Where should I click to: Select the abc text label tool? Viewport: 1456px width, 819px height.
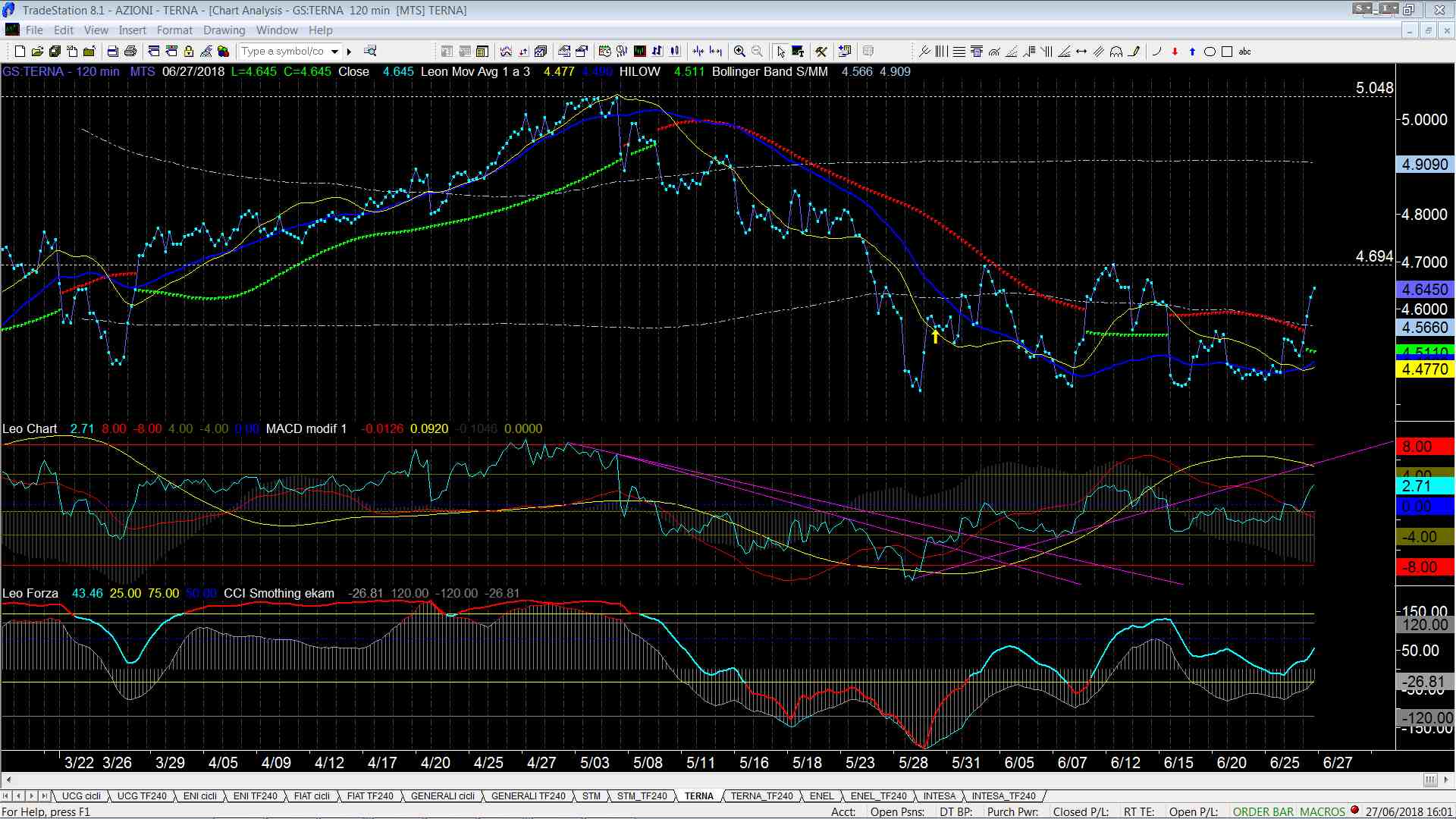click(x=1244, y=52)
